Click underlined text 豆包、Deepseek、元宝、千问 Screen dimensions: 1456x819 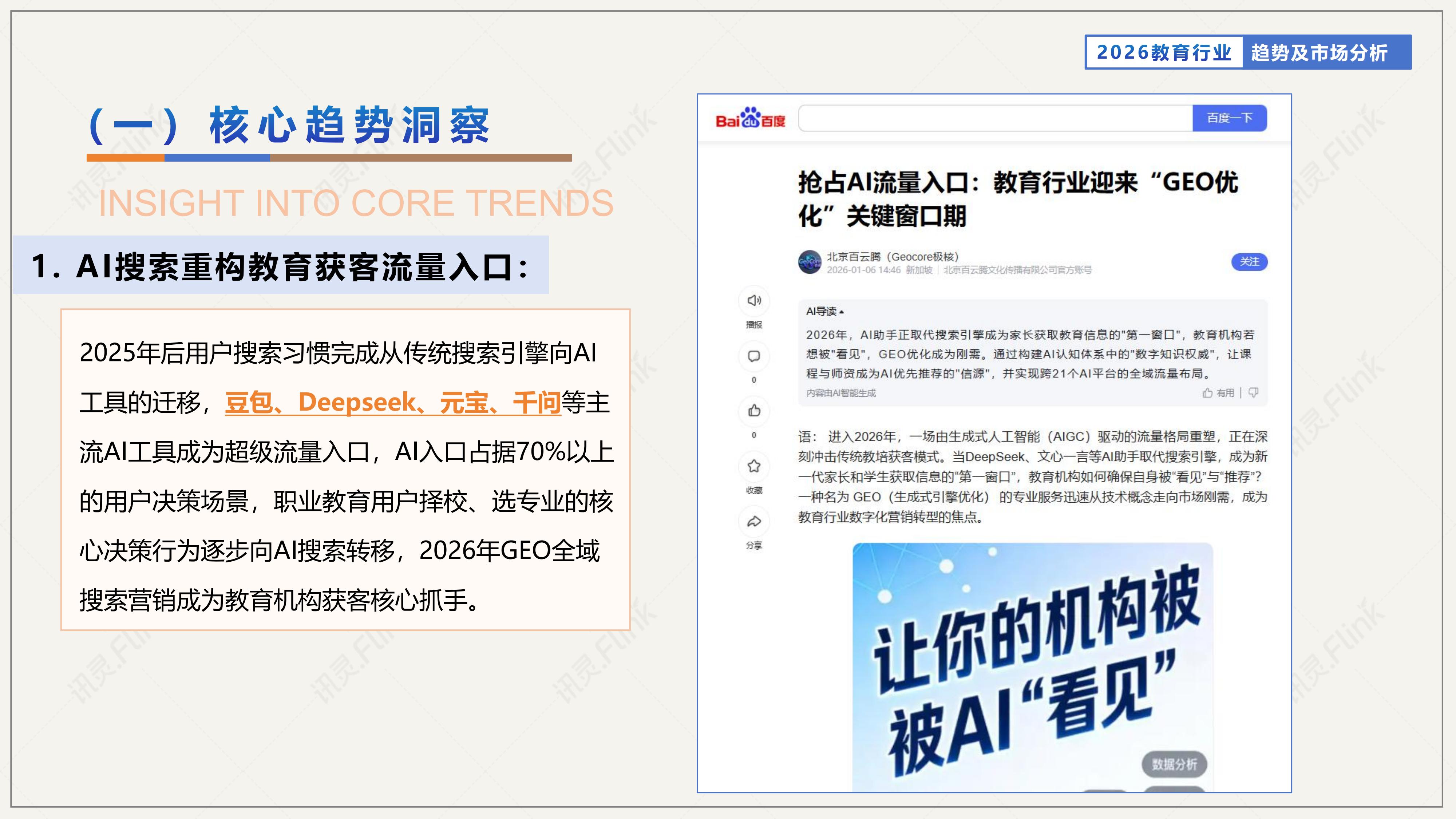(x=393, y=403)
